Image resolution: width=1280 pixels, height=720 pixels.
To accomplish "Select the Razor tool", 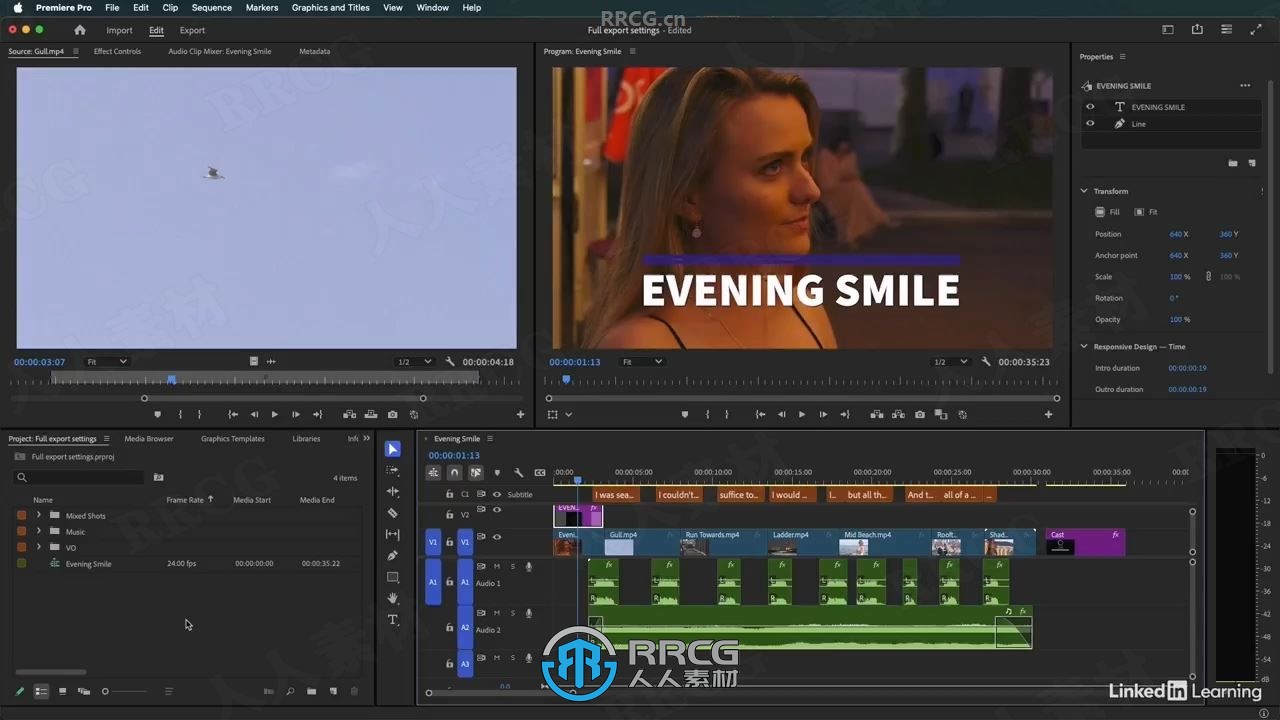I will 393,513.
